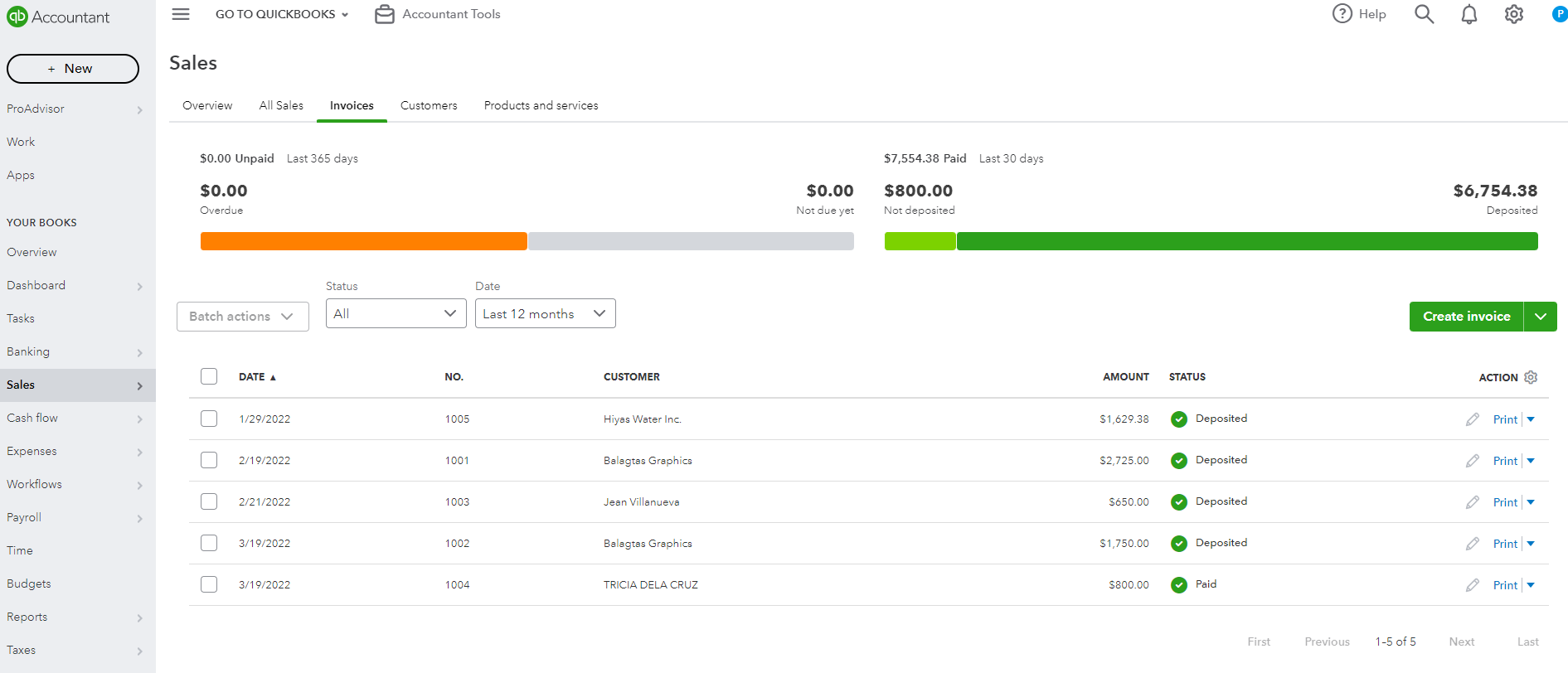The height and width of the screenshot is (673, 1568).
Task: Click the Help question mark icon
Action: click(1342, 14)
